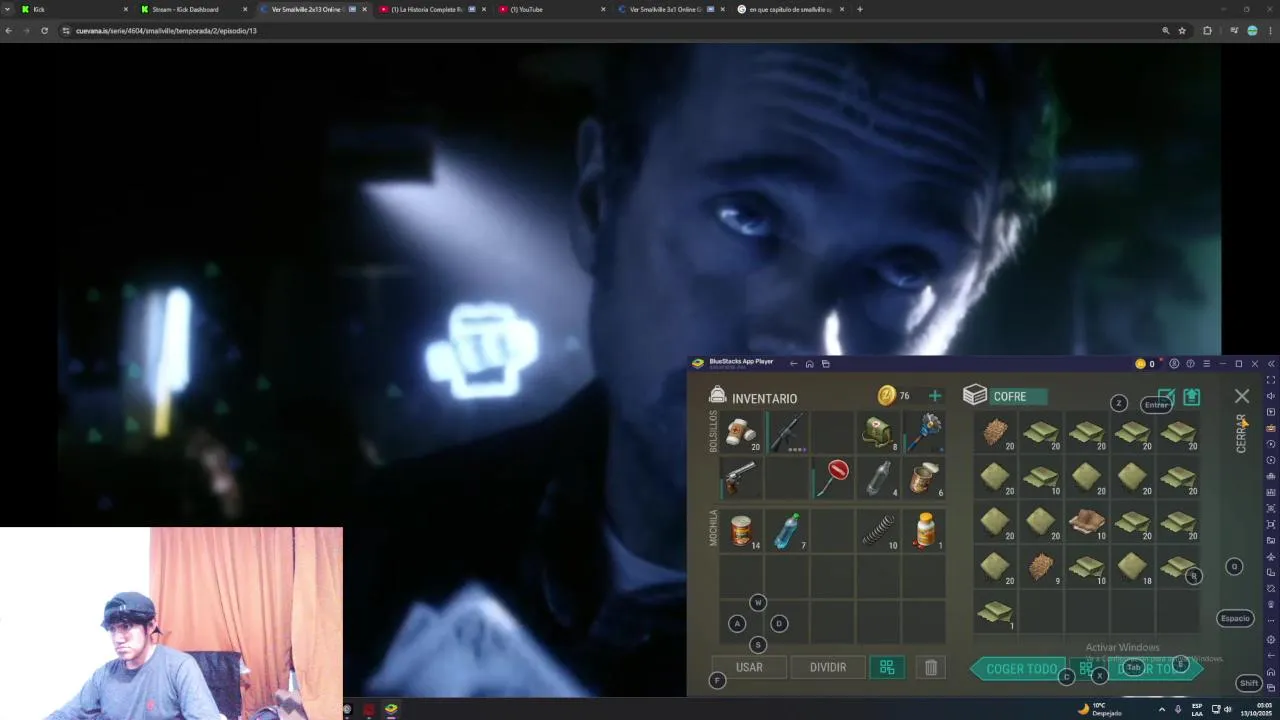Image resolution: width=1280 pixels, height=720 pixels.
Task: Open BlueStacks settings gear in sidebar
Action: click(x=1271, y=639)
